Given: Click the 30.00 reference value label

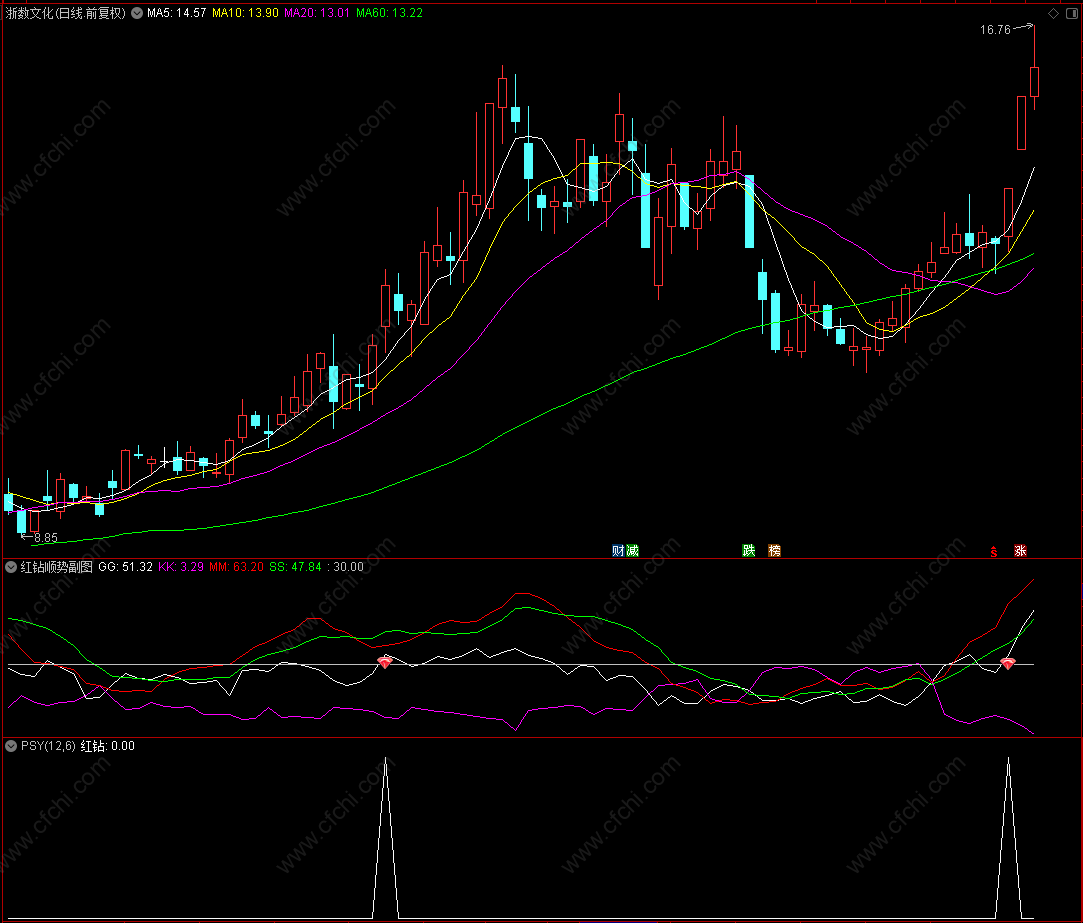Looking at the screenshot, I should click(x=349, y=567).
